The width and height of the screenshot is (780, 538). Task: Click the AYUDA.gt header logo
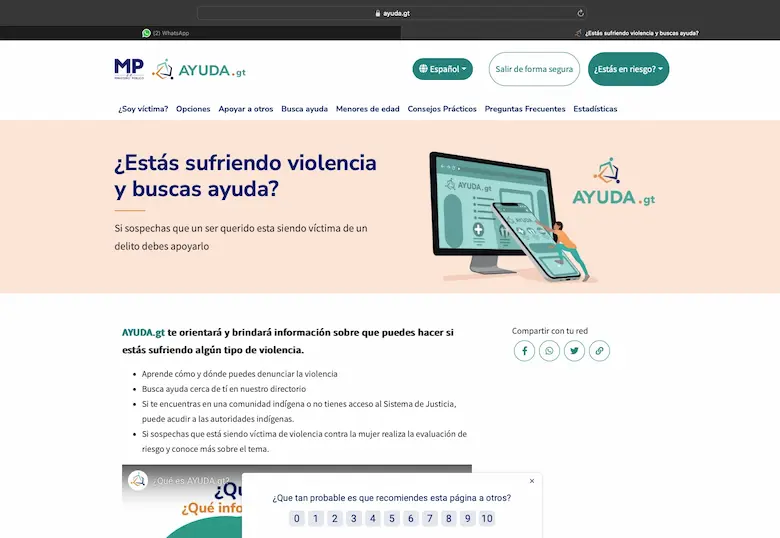199,70
